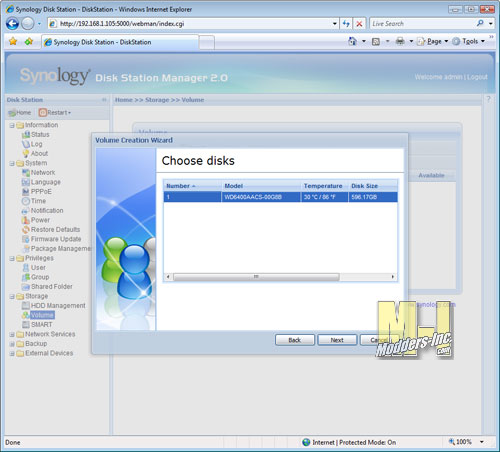500x452 pixels.
Task: Select the Volume icon under Storage
Action: 26,315
